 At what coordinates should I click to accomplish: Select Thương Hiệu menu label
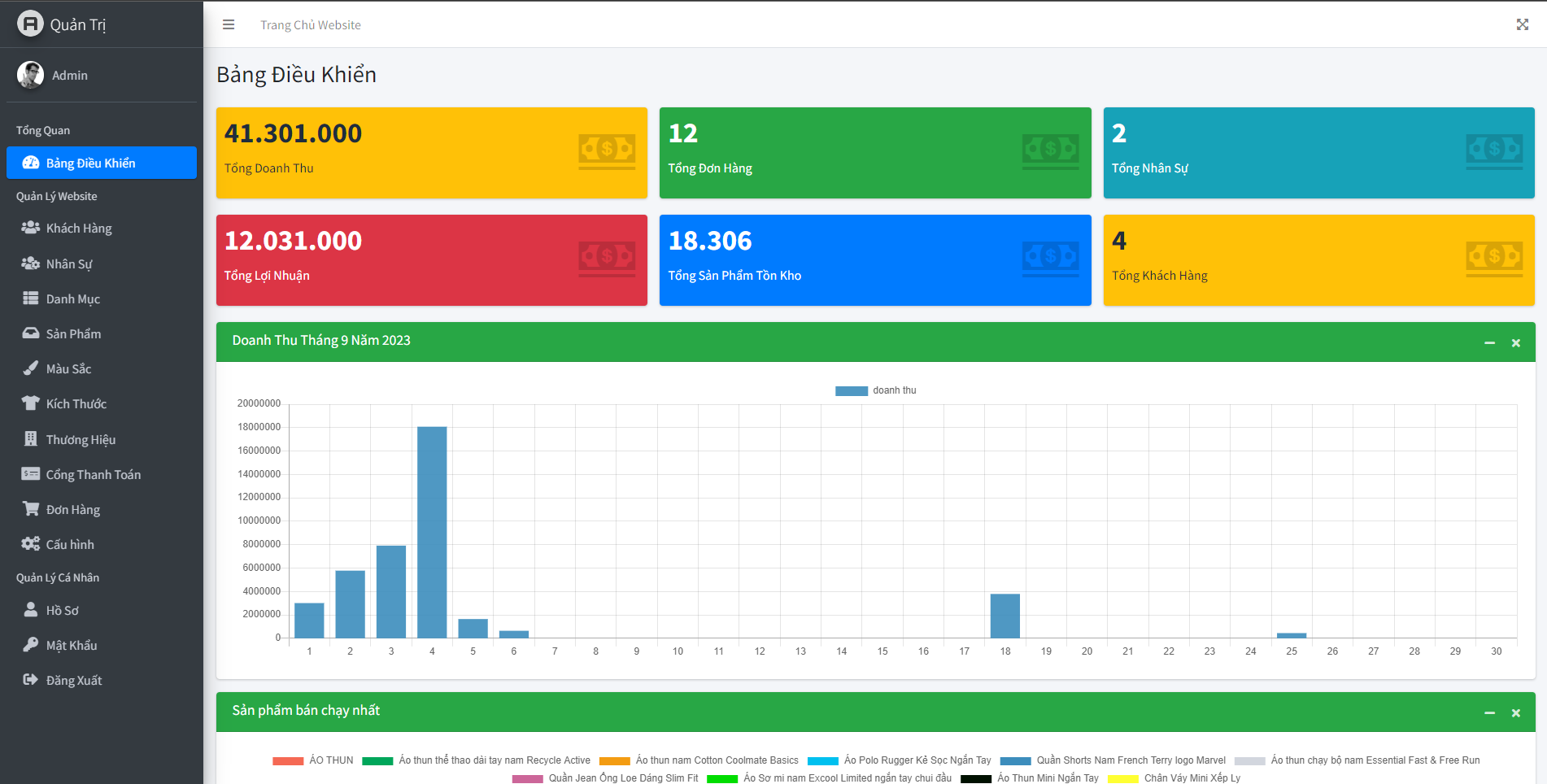coord(81,439)
